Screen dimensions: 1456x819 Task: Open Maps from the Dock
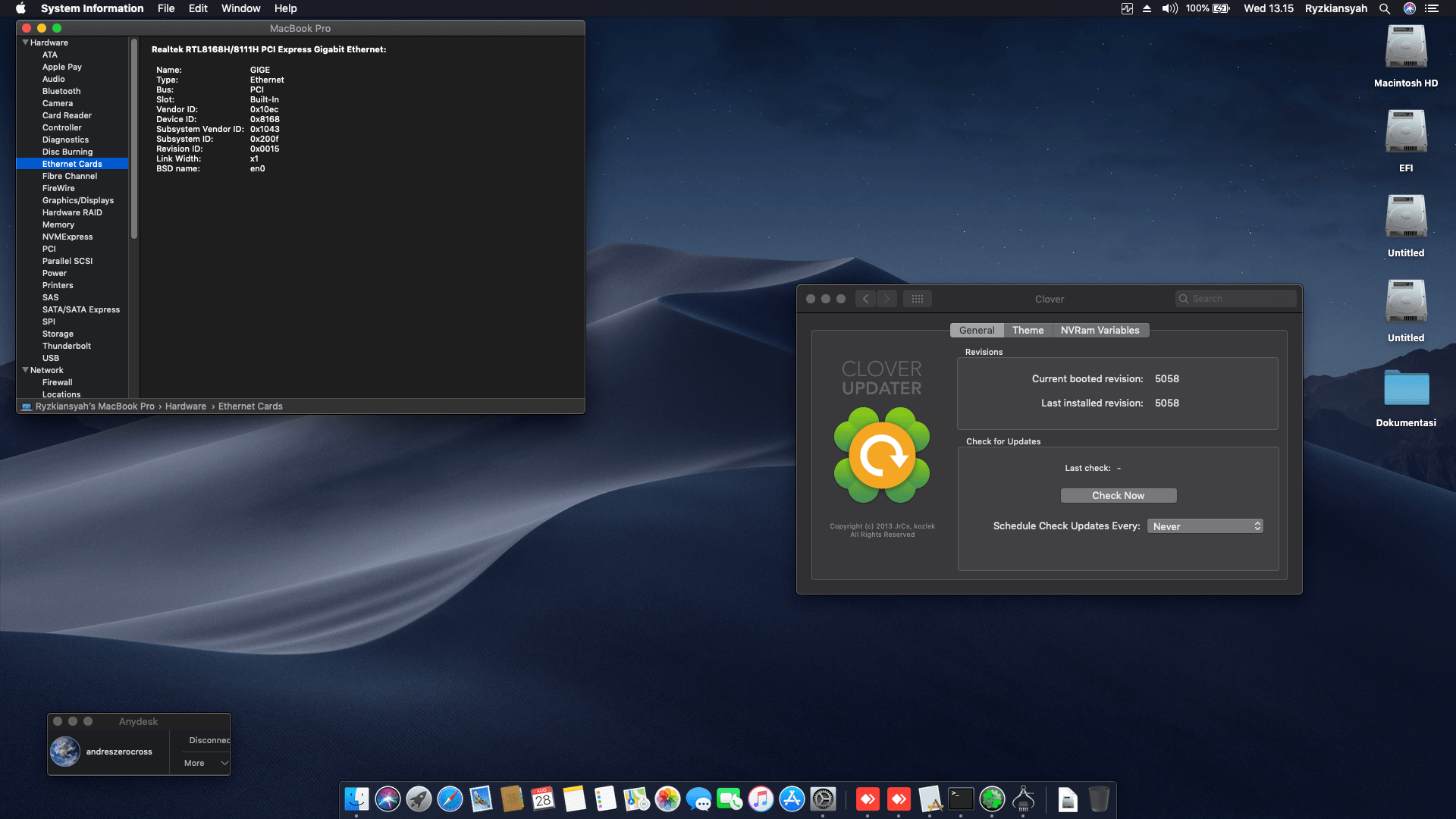636,799
